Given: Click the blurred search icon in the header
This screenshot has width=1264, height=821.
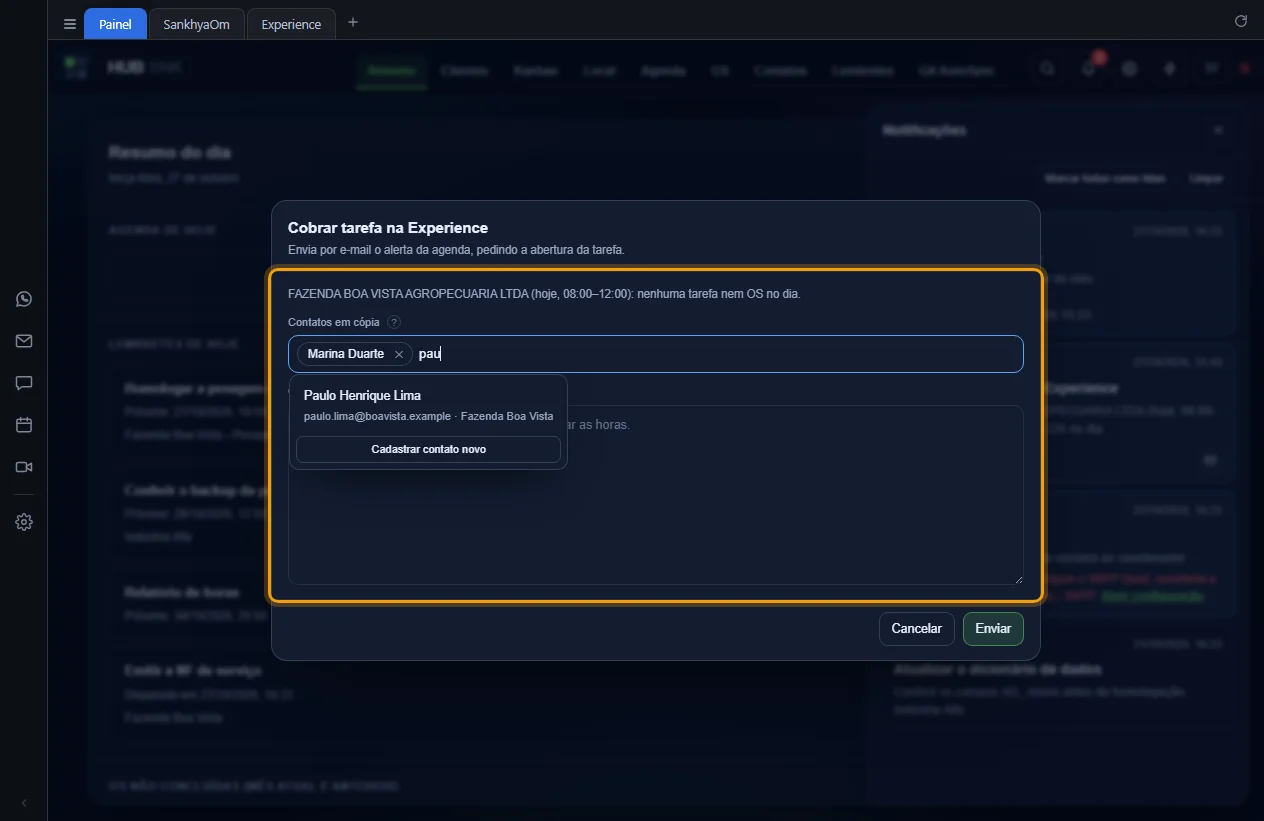Looking at the screenshot, I should tap(1047, 69).
